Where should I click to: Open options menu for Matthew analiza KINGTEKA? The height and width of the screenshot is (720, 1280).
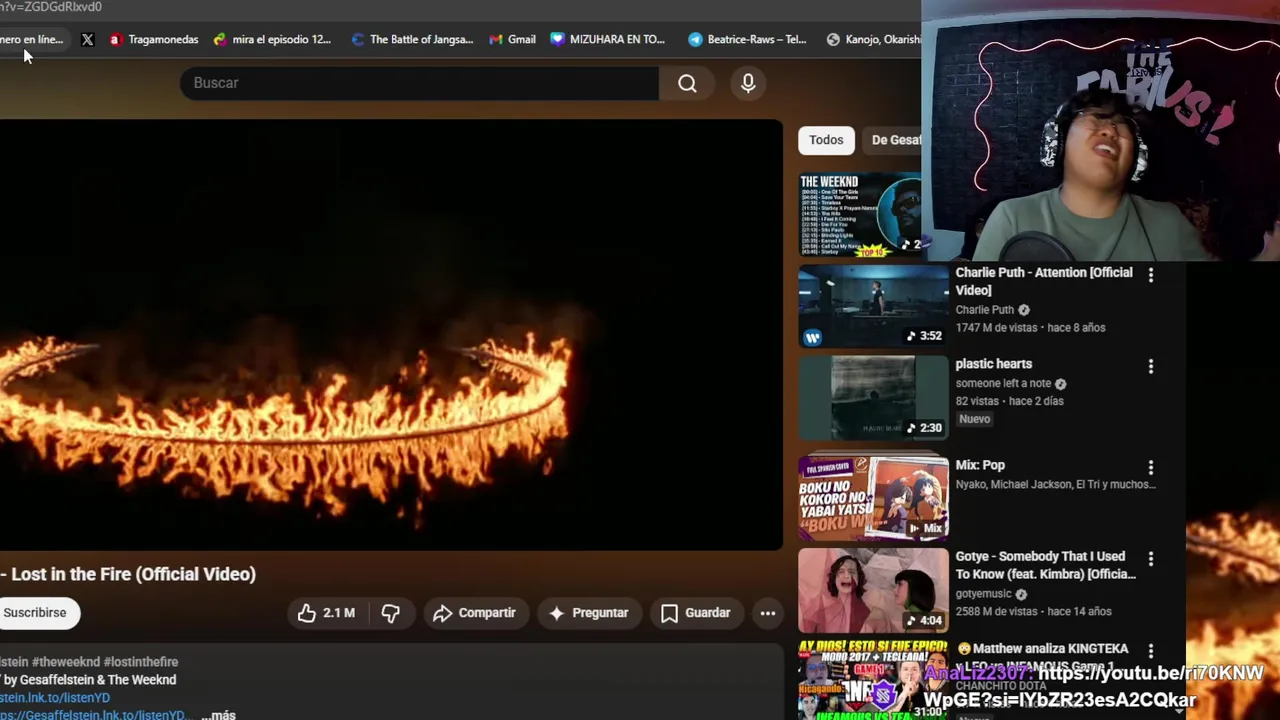(x=1151, y=651)
